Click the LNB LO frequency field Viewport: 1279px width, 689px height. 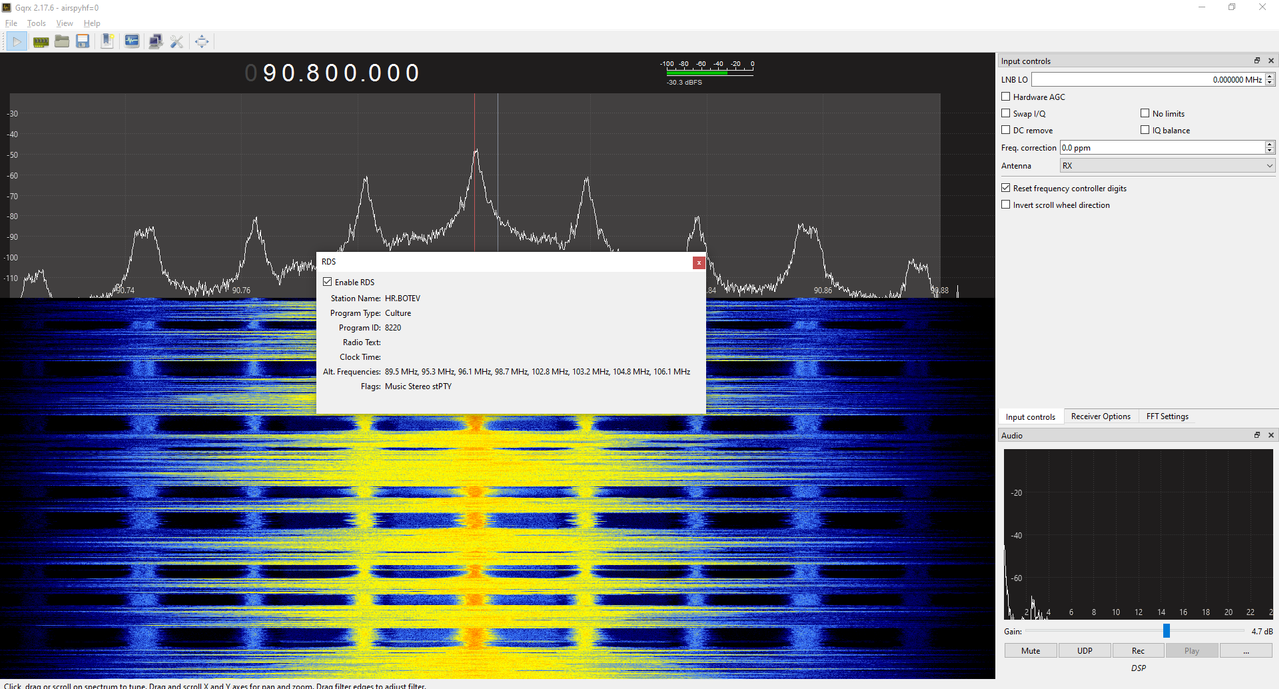(1148, 79)
